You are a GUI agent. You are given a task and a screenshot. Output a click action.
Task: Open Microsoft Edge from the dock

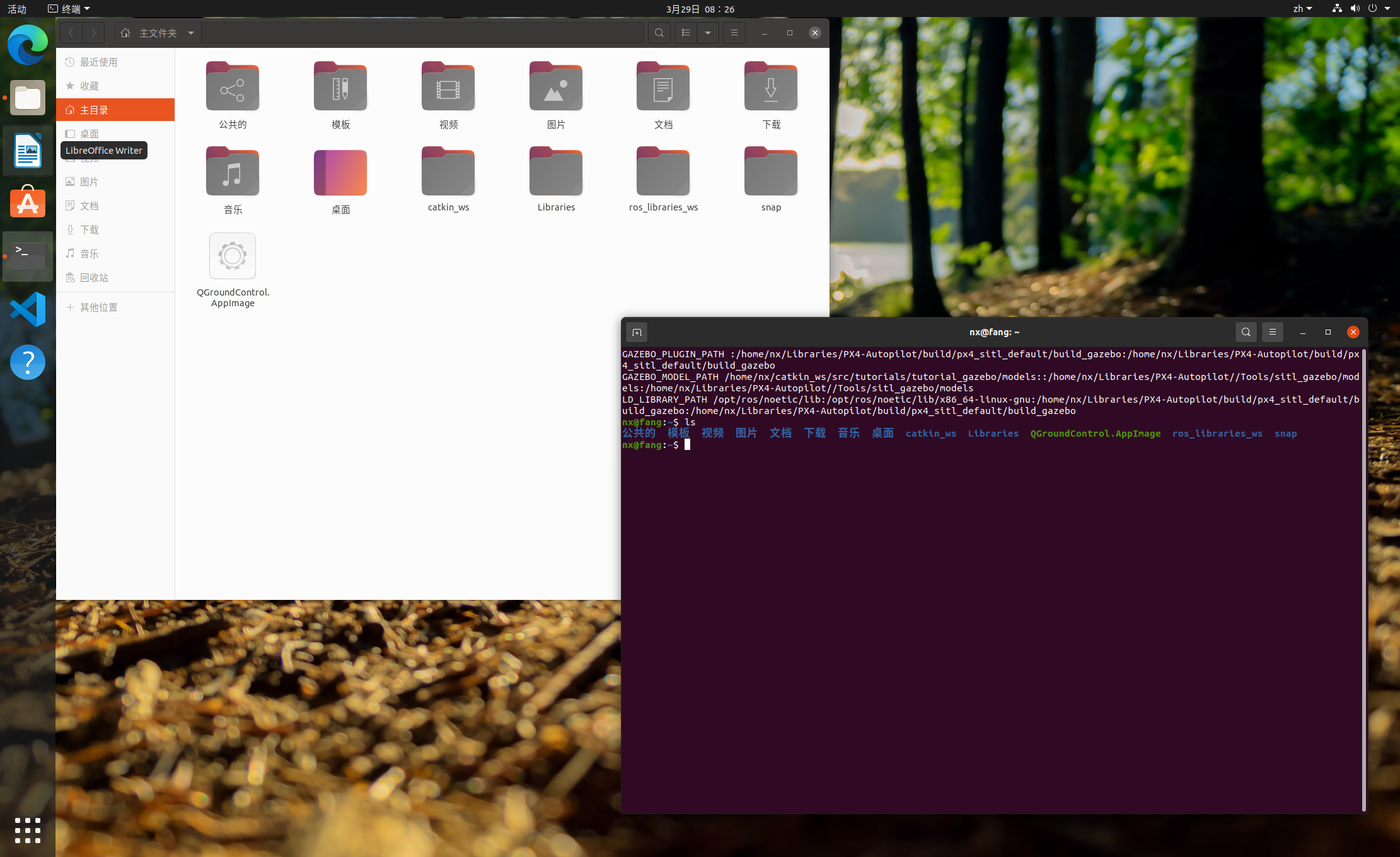[28, 45]
